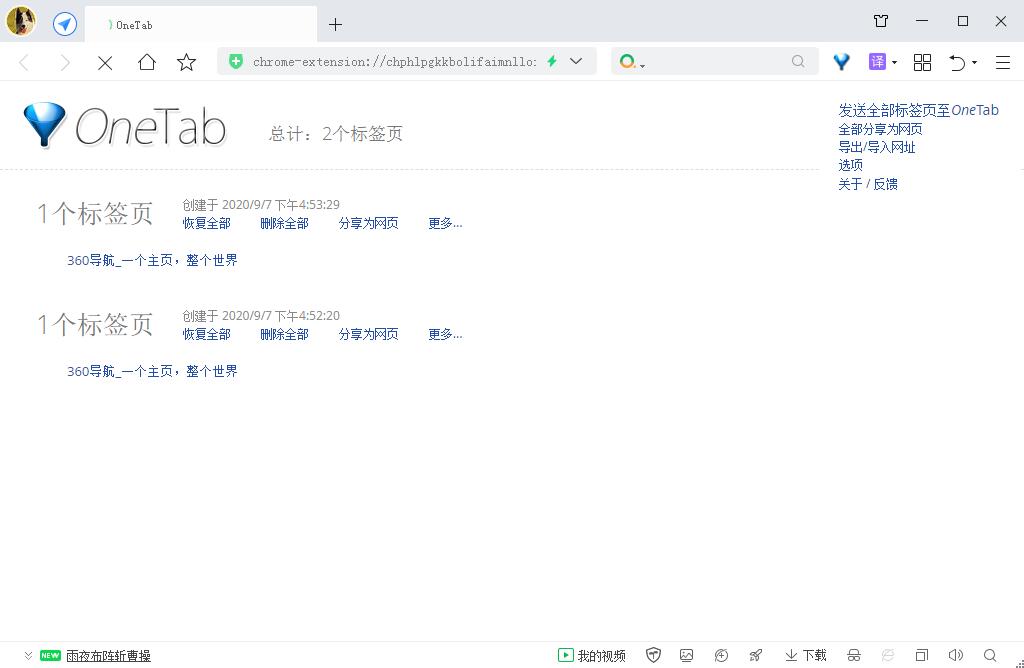The width and height of the screenshot is (1024, 668).
Task: Open the screenshot tool icon in status bar
Action: pyautogui.click(x=686, y=655)
